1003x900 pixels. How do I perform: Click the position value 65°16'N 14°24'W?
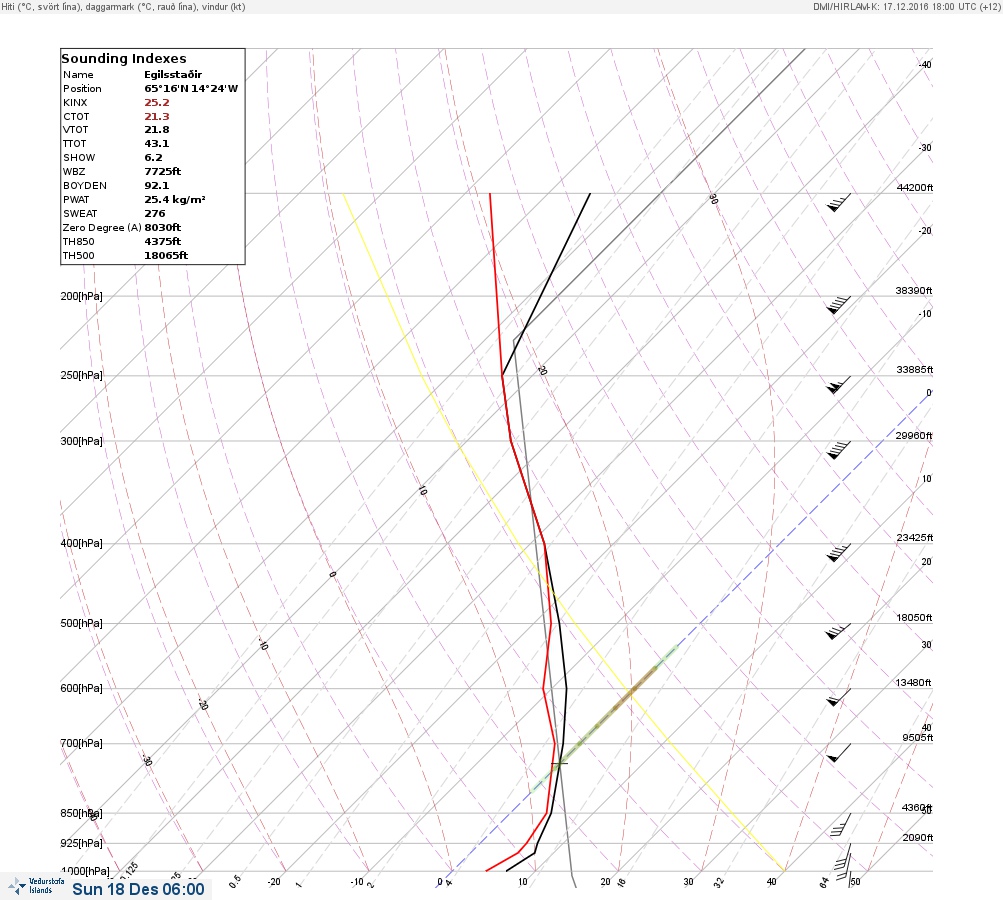coord(191,88)
